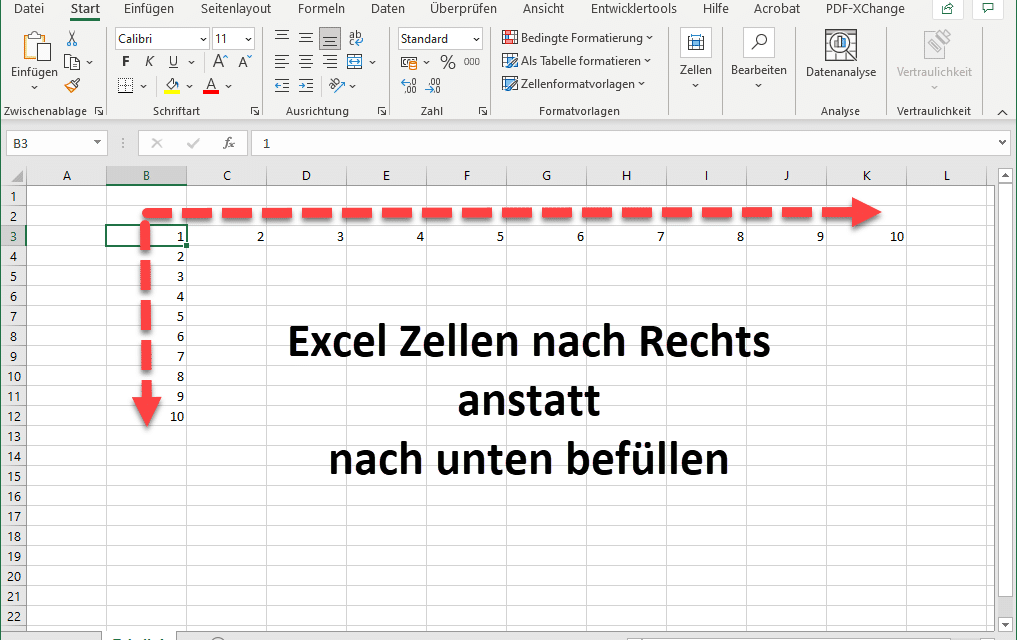Decrease indent icon
The height and width of the screenshot is (640, 1017).
click(281, 86)
